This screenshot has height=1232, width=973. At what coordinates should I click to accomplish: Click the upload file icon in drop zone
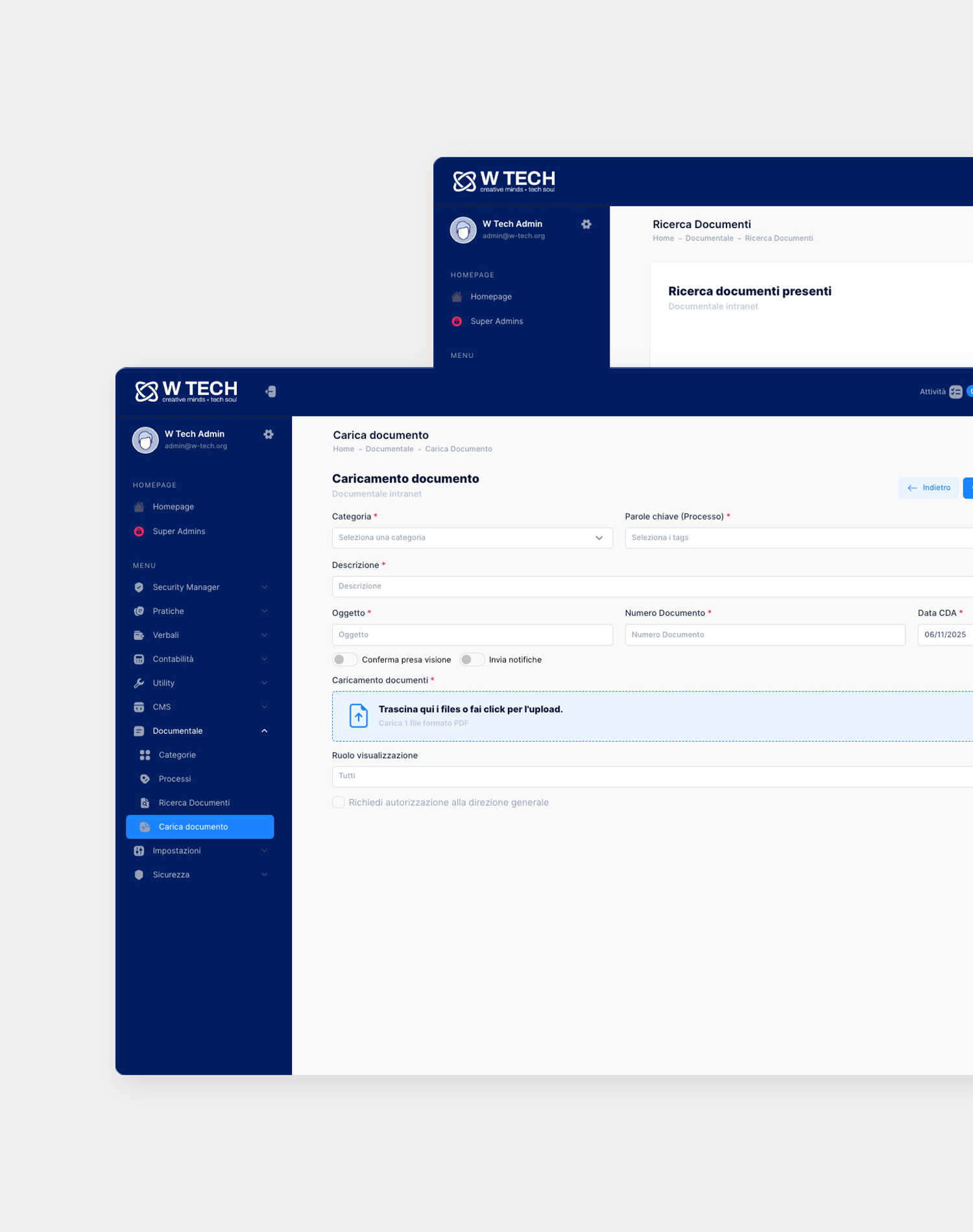coord(358,716)
